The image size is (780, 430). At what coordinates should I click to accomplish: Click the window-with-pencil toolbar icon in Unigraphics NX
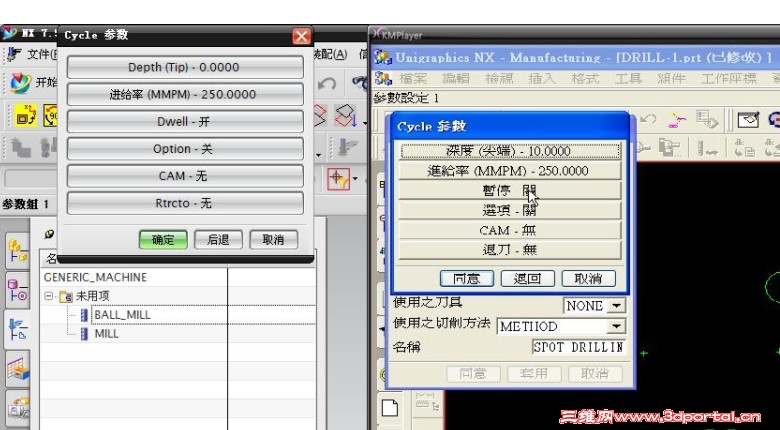(748, 119)
